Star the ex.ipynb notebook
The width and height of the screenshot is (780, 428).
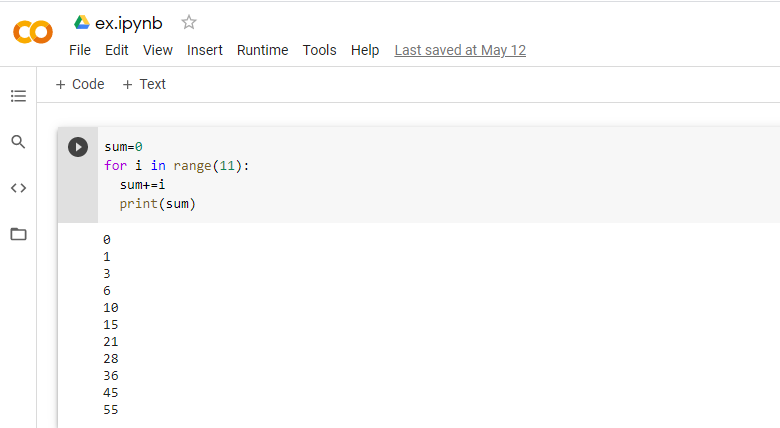189,23
